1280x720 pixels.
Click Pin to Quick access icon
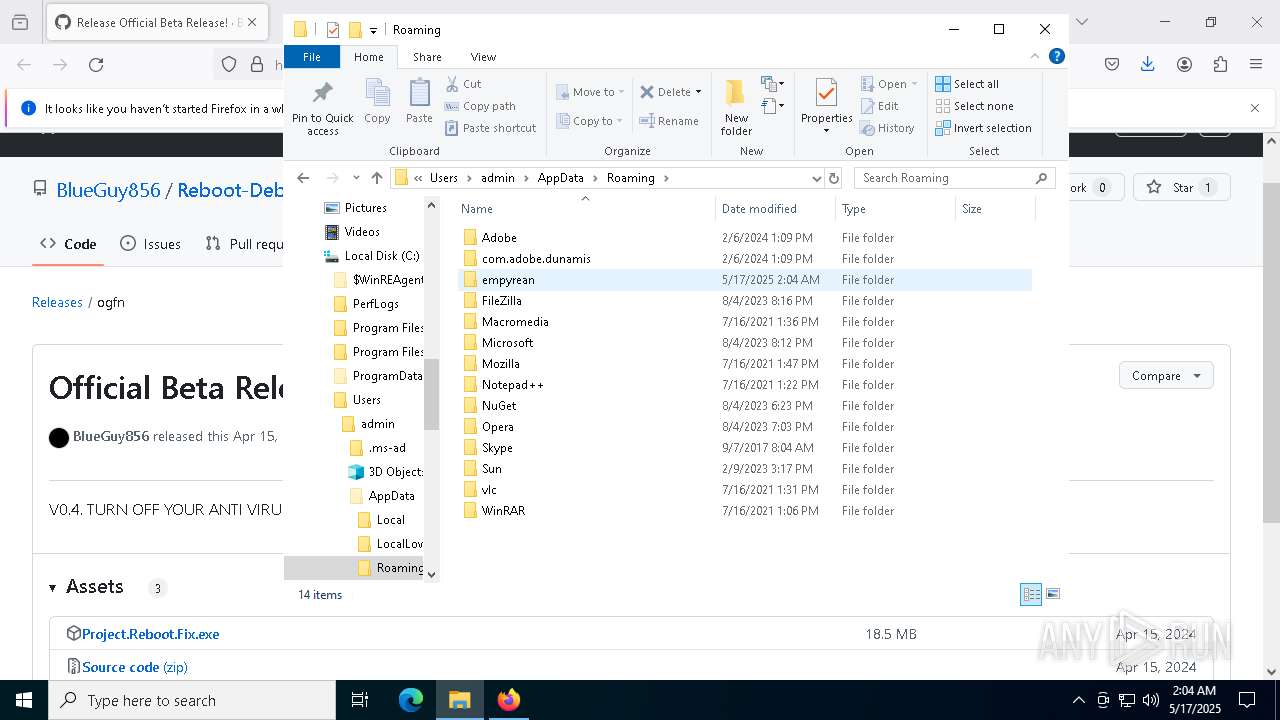tap(322, 108)
